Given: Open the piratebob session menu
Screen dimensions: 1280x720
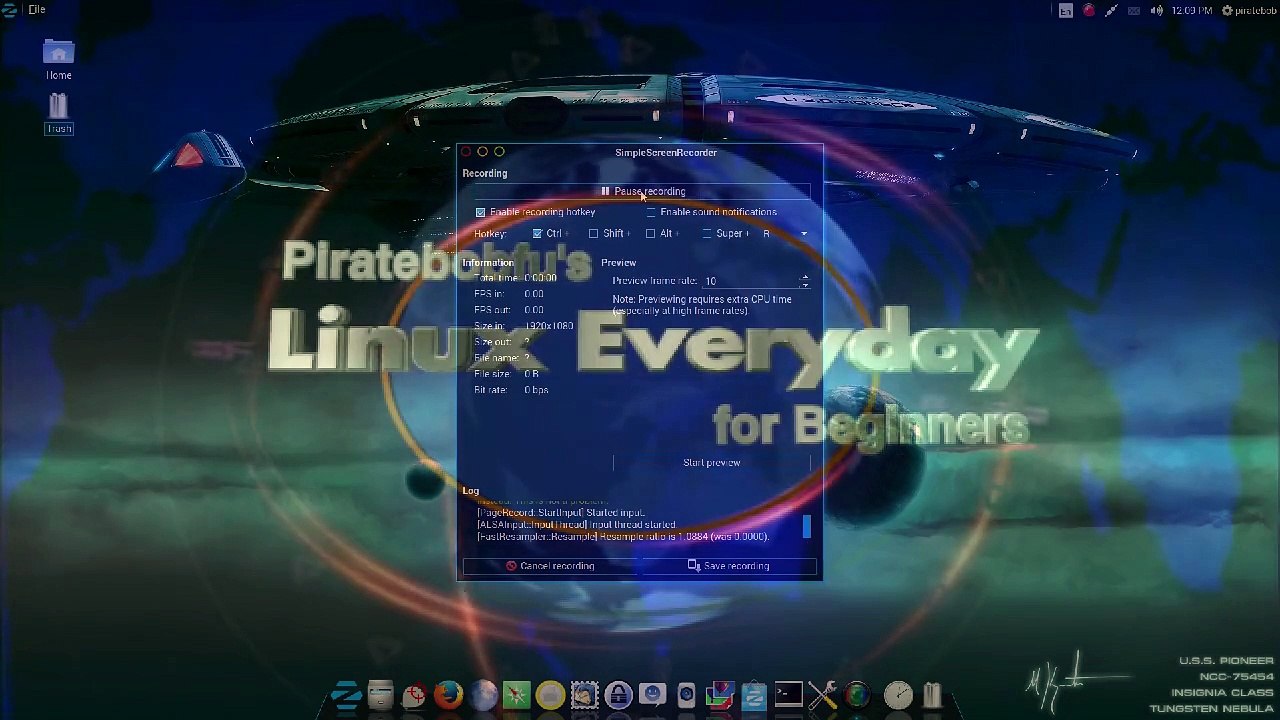Looking at the screenshot, I should coord(1248,10).
